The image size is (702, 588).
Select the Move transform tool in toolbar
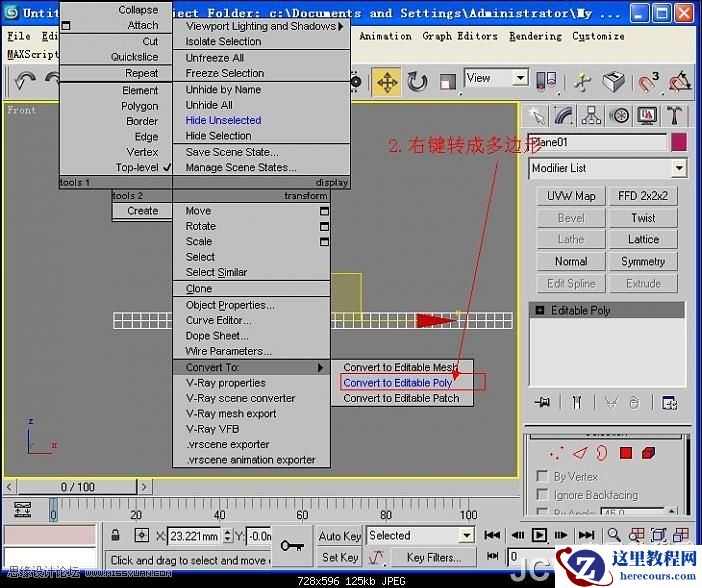(x=387, y=83)
